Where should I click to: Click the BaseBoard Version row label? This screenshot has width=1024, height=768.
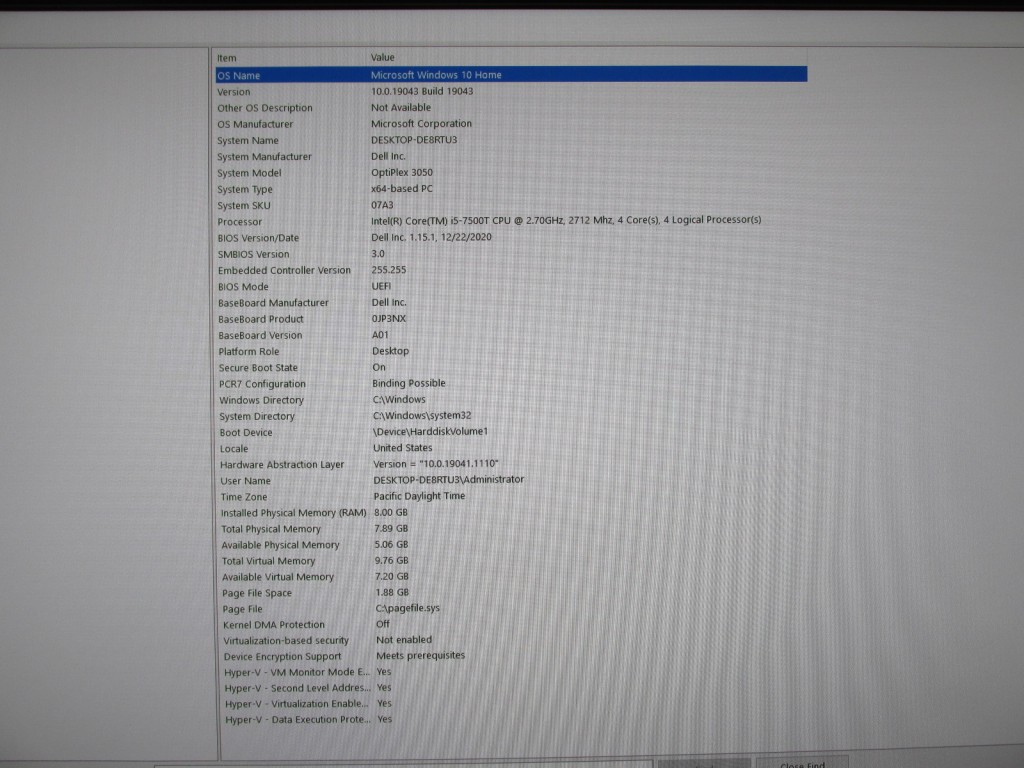(260, 335)
